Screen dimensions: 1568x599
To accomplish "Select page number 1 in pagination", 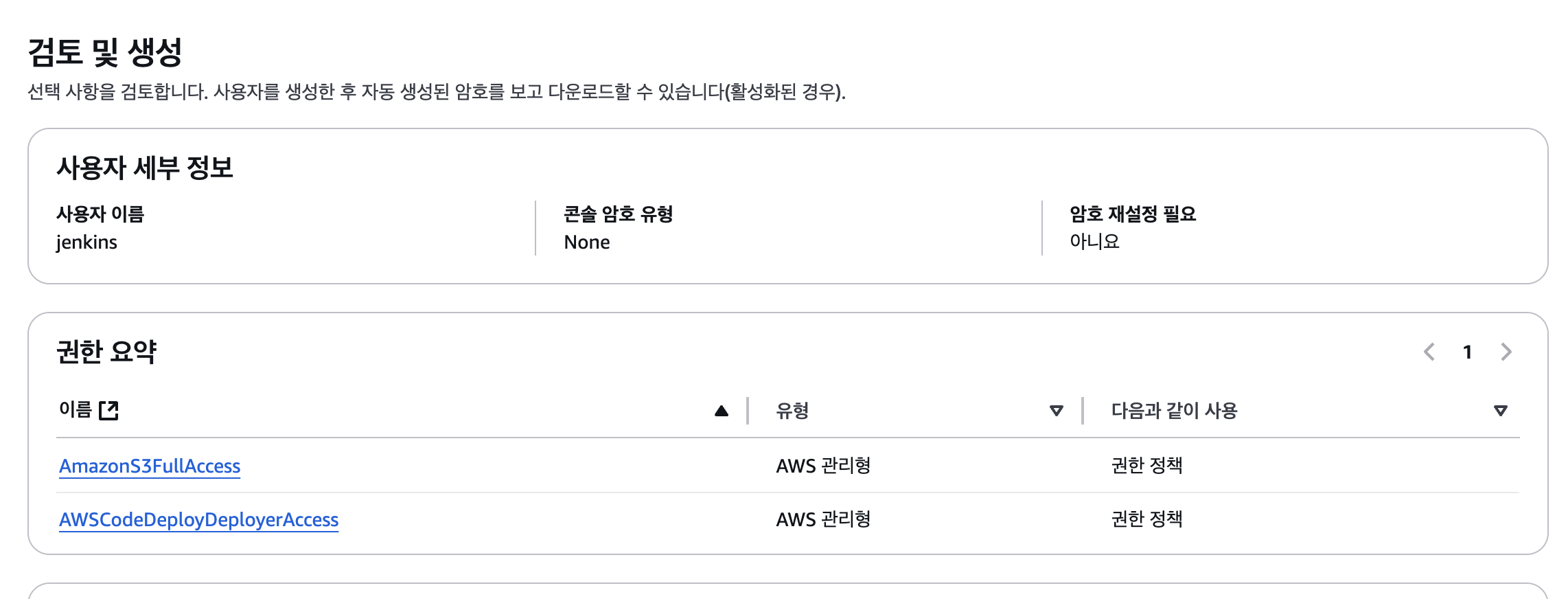I will (1467, 352).
